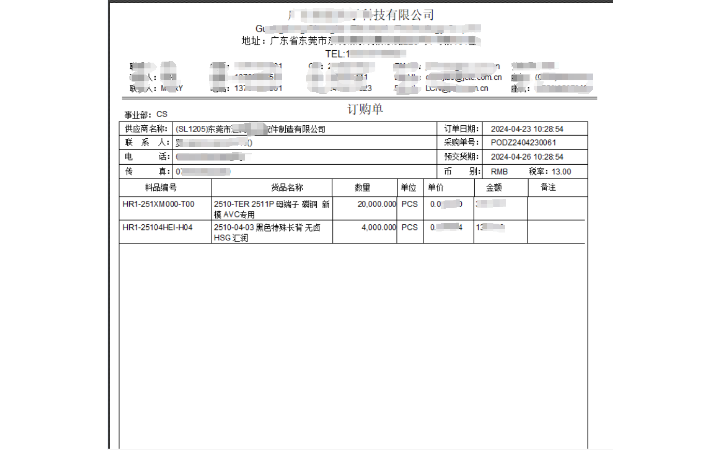Image resolution: width=720 pixels, height=450 pixels.
Task: Click the 料品编号 column header
Action: tap(161, 187)
